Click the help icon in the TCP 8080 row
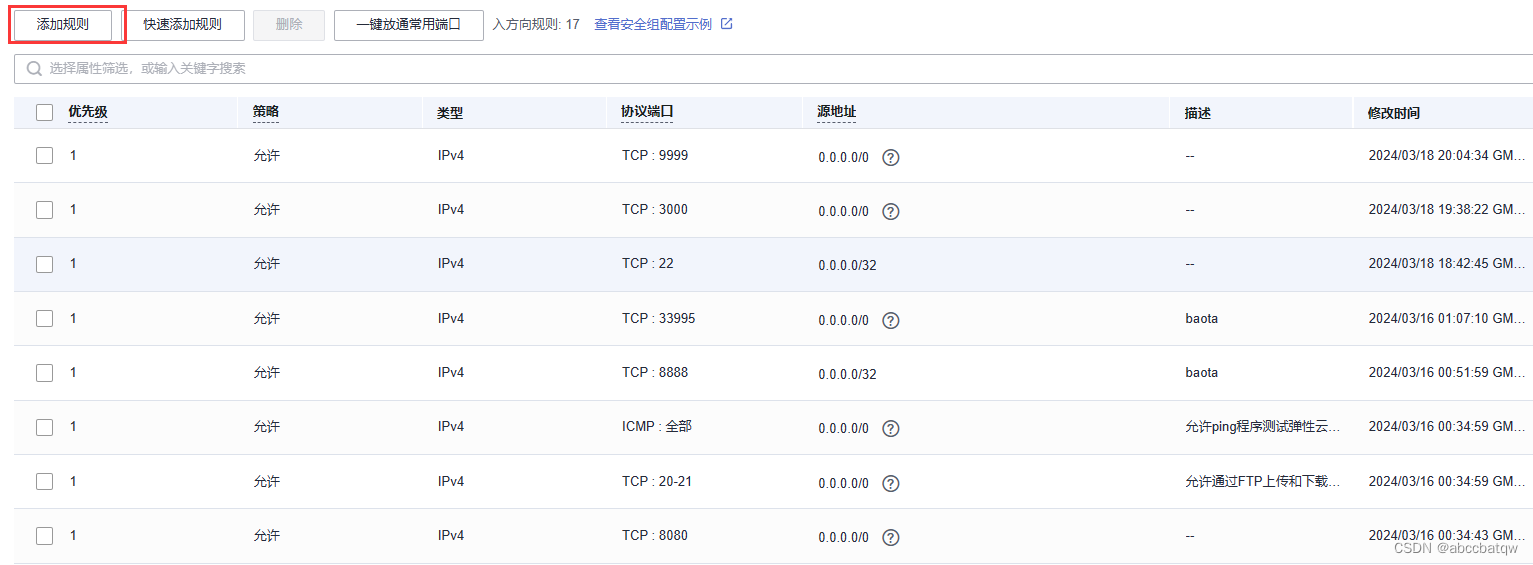The width and height of the screenshot is (1533, 565). pos(891,537)
